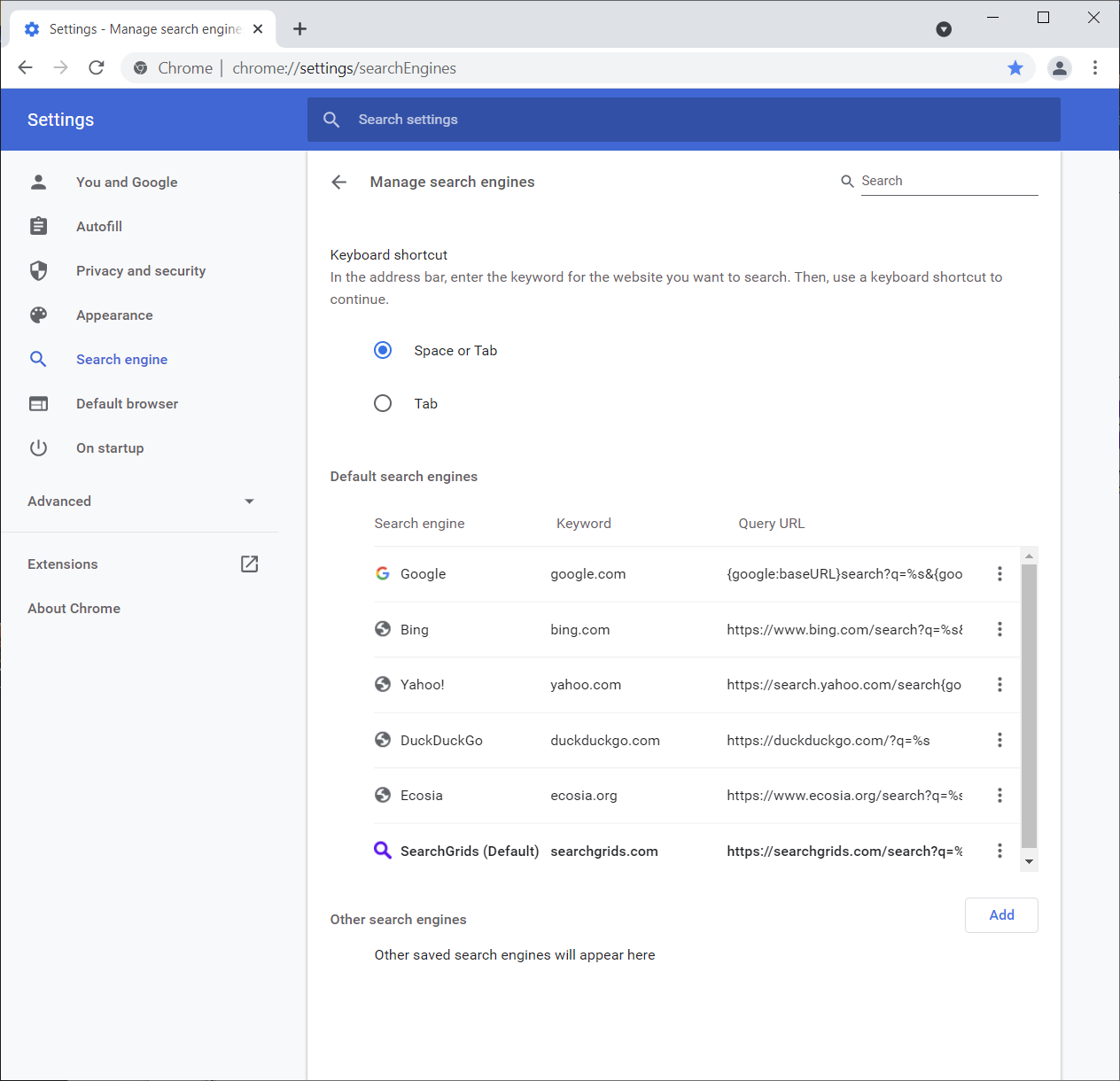Click the You and Google person icon
Image resolution: width=1120 pixels, height=1081 pixels.
point(38,182)
